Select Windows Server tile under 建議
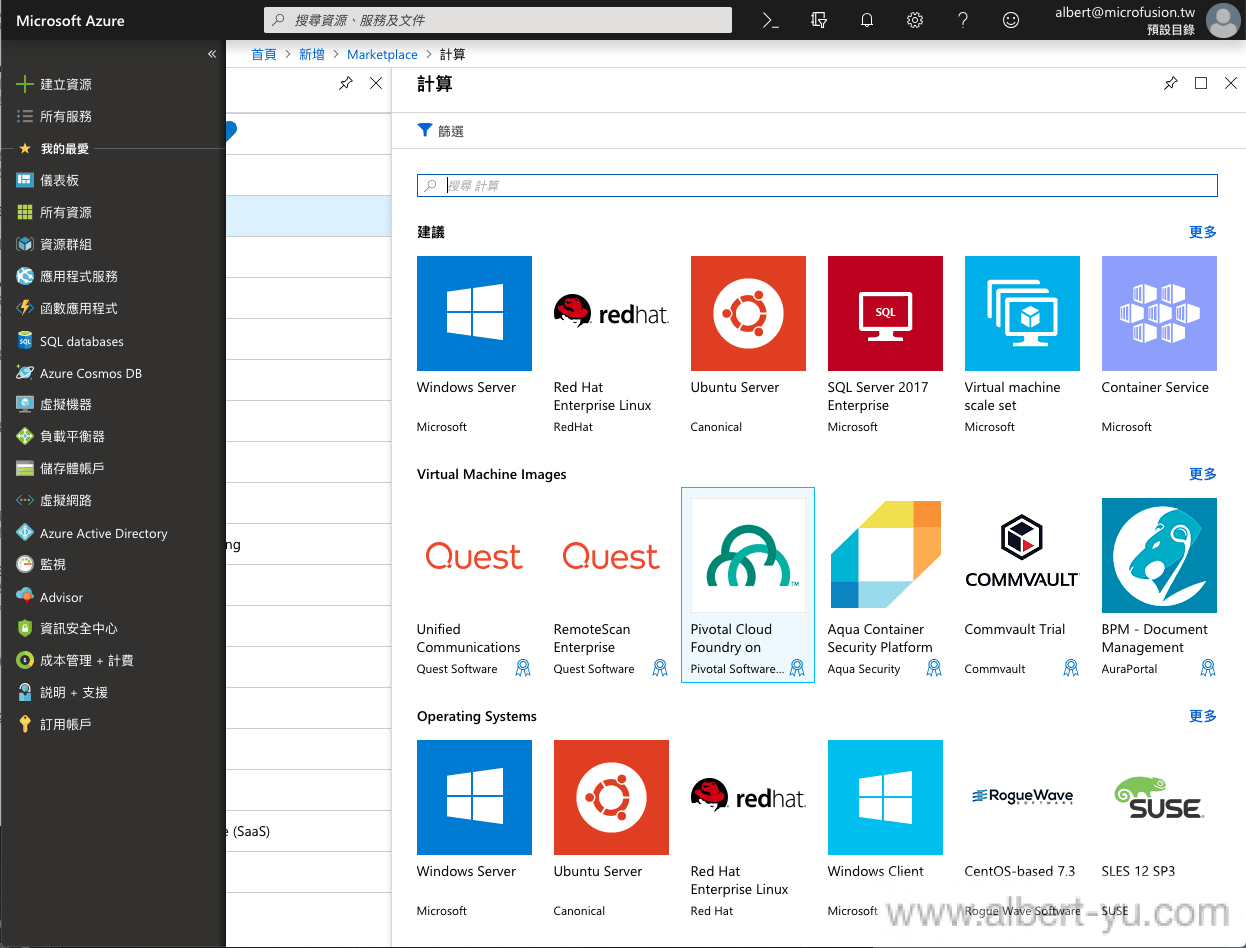Viewport: 1246px width, 948px height. tap(474, 346)
